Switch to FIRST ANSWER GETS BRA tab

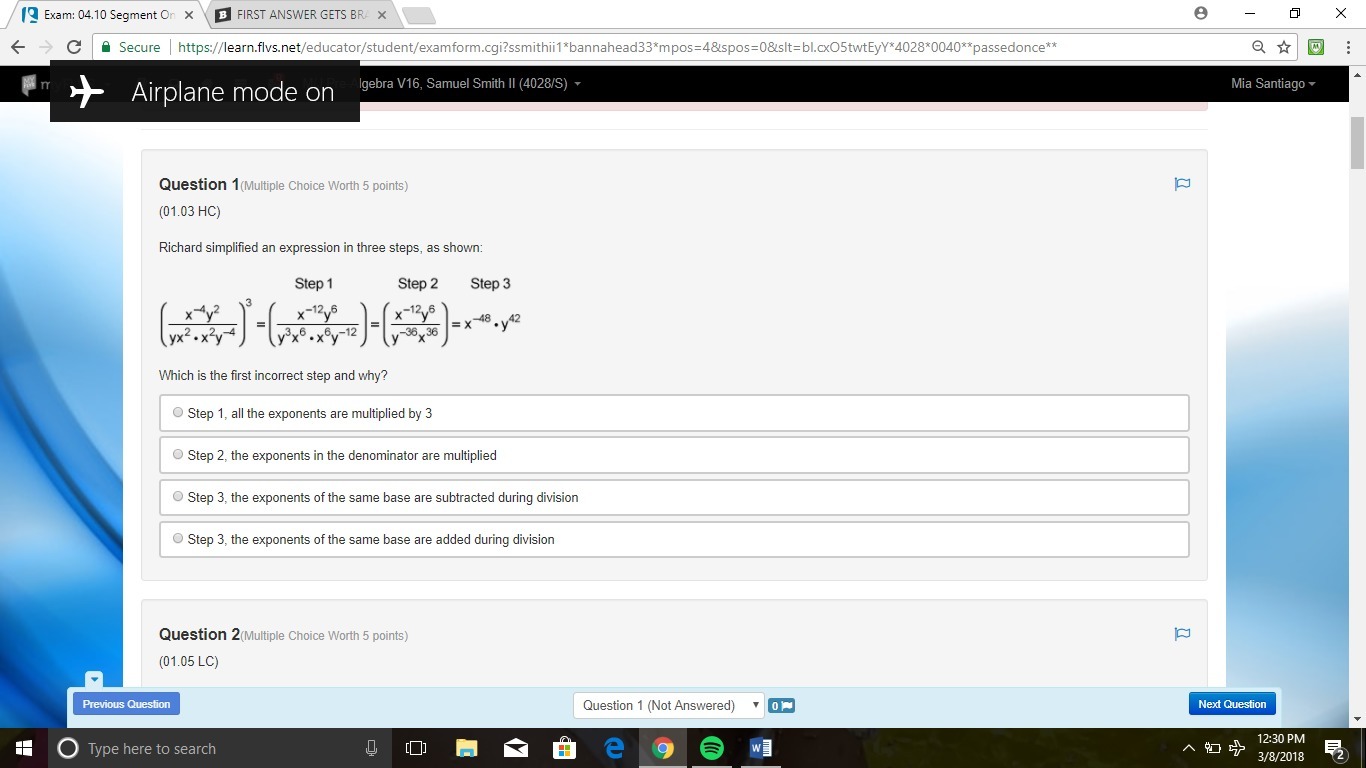click(300, 14)
